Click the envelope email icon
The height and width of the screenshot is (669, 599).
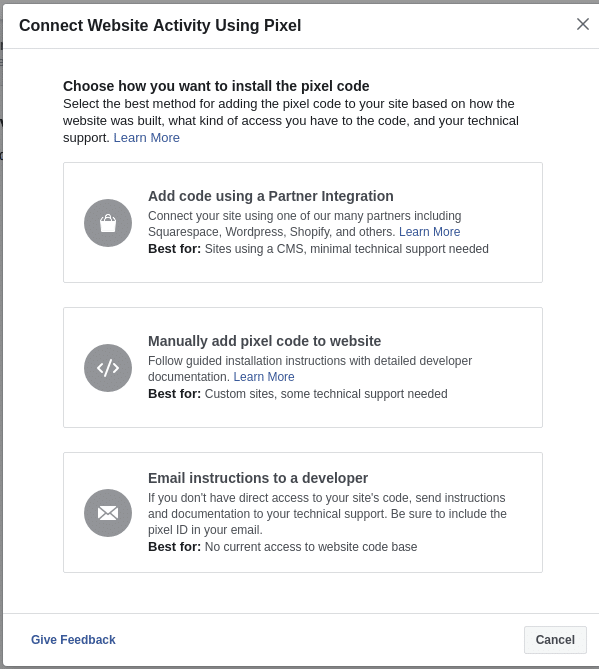point(108,513)
